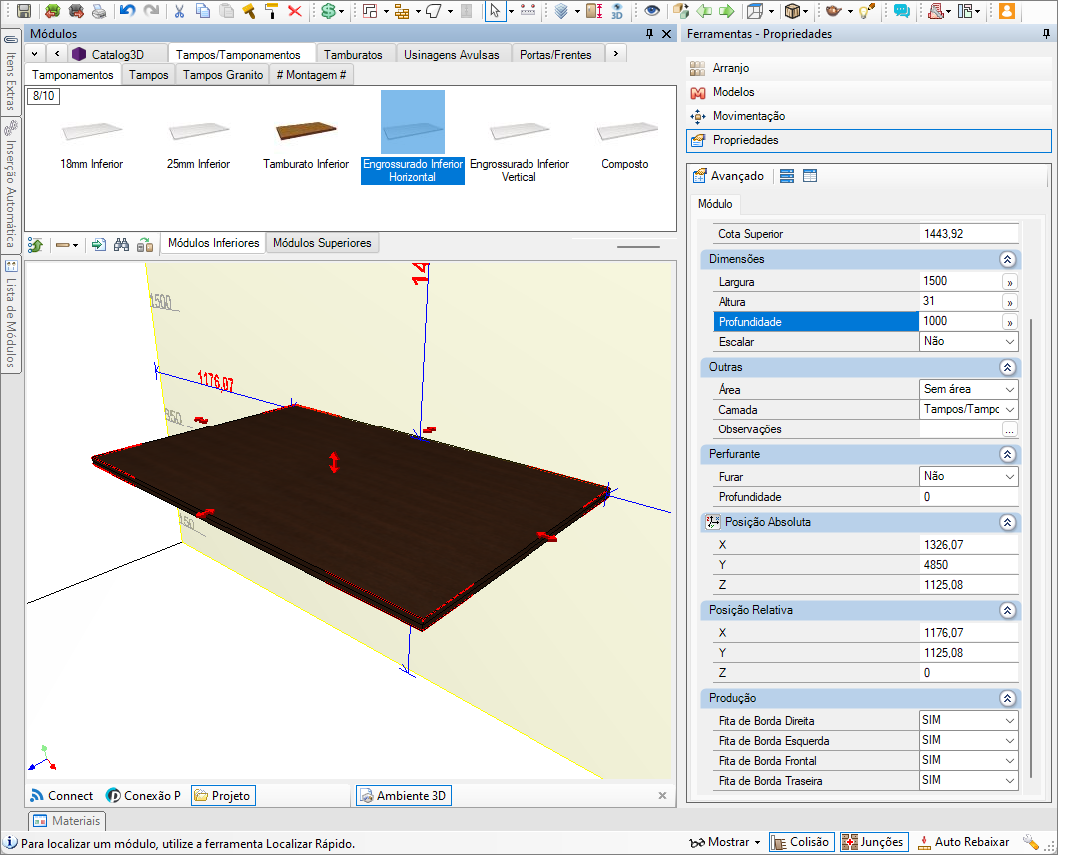Click the Altura value field

point(959,301)
